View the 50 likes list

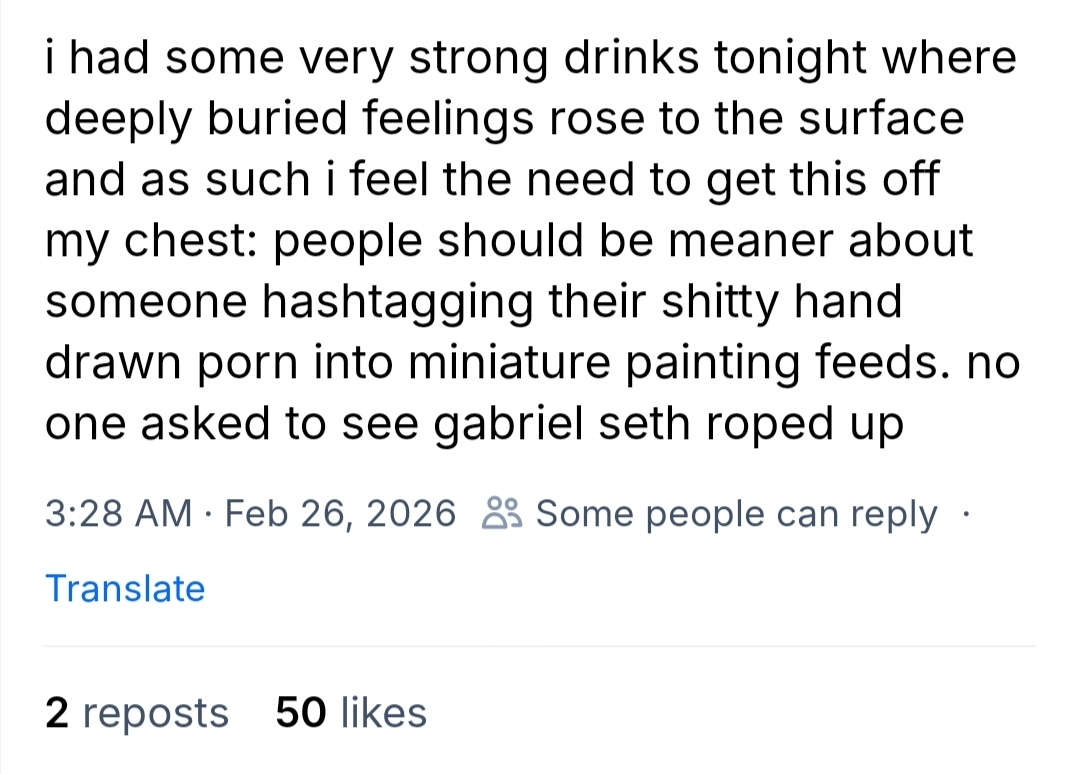pyautogui.click(x=350, y=713)
